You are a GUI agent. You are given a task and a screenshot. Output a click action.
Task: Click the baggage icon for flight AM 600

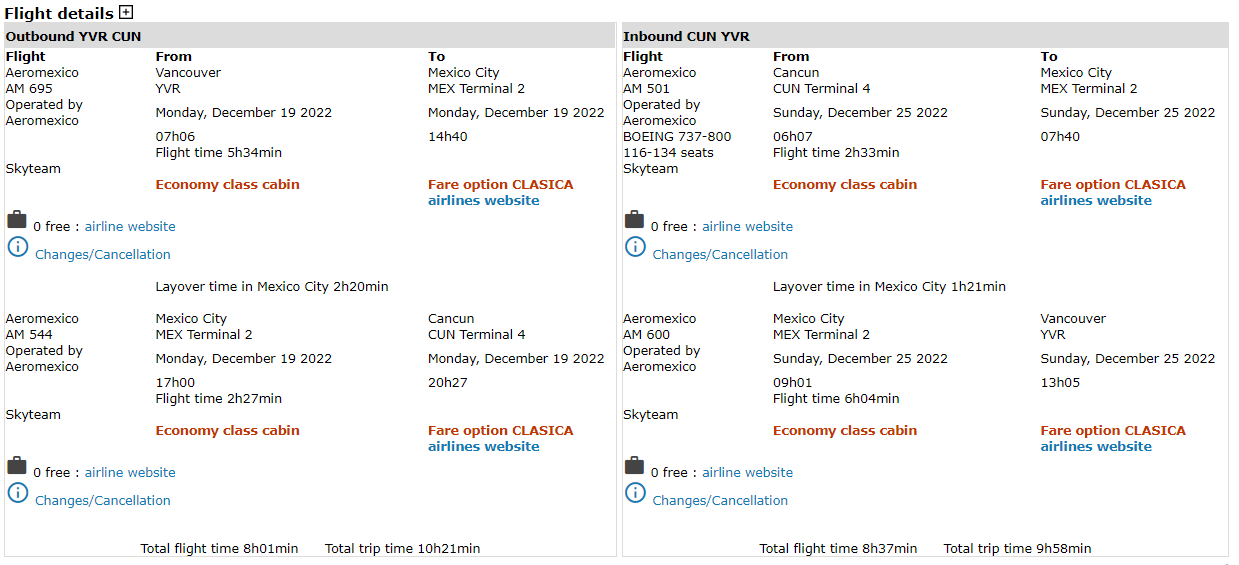(x=634, y=466)
